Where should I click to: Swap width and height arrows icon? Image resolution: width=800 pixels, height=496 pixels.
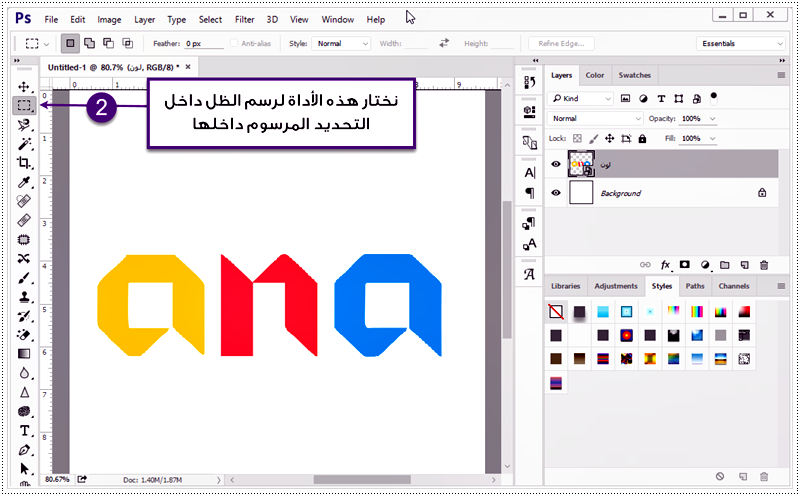click(444, 43)
